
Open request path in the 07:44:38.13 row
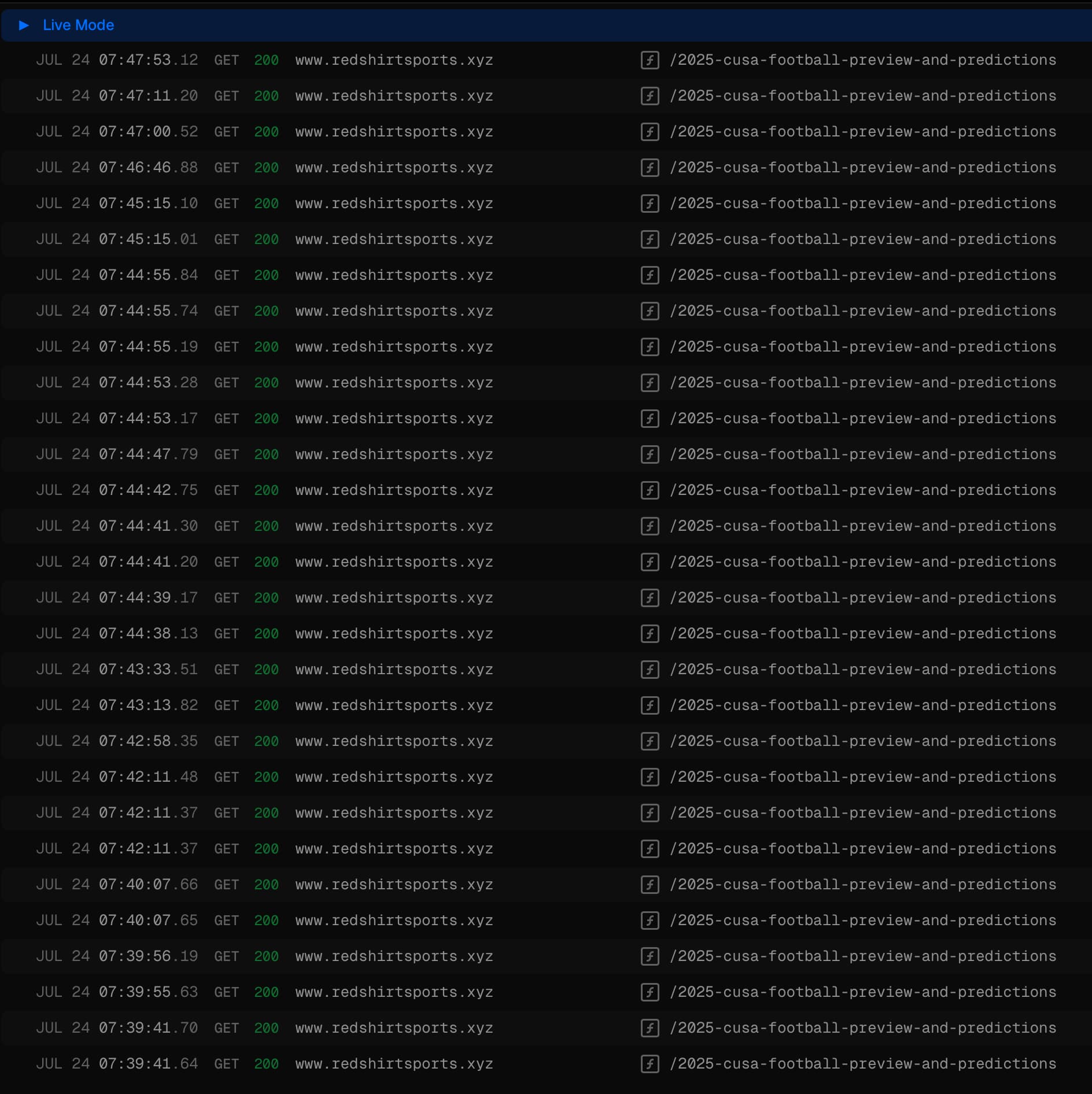click(x=863, y=634)
